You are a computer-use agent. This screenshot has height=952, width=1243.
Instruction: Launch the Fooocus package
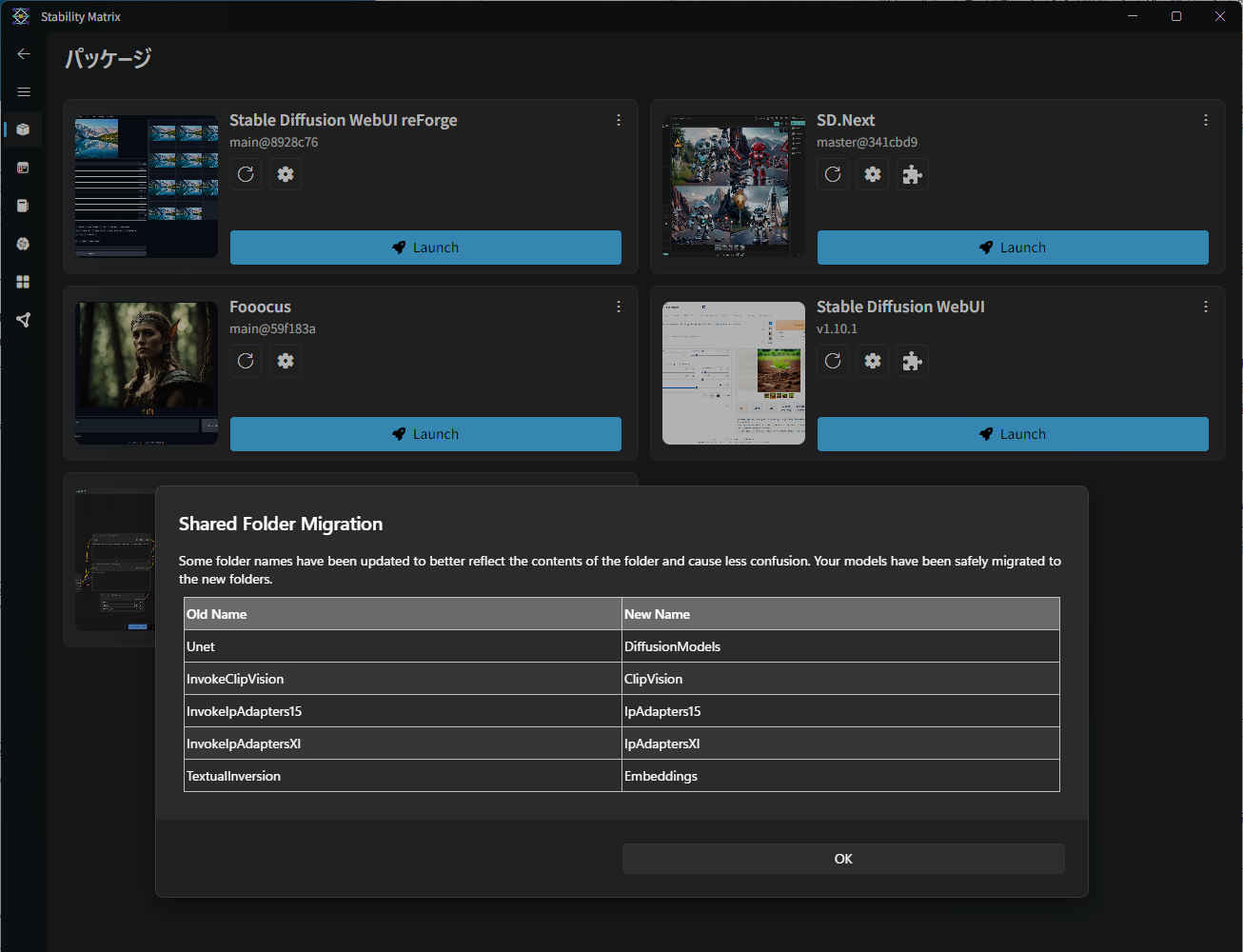tap(425, 434)
